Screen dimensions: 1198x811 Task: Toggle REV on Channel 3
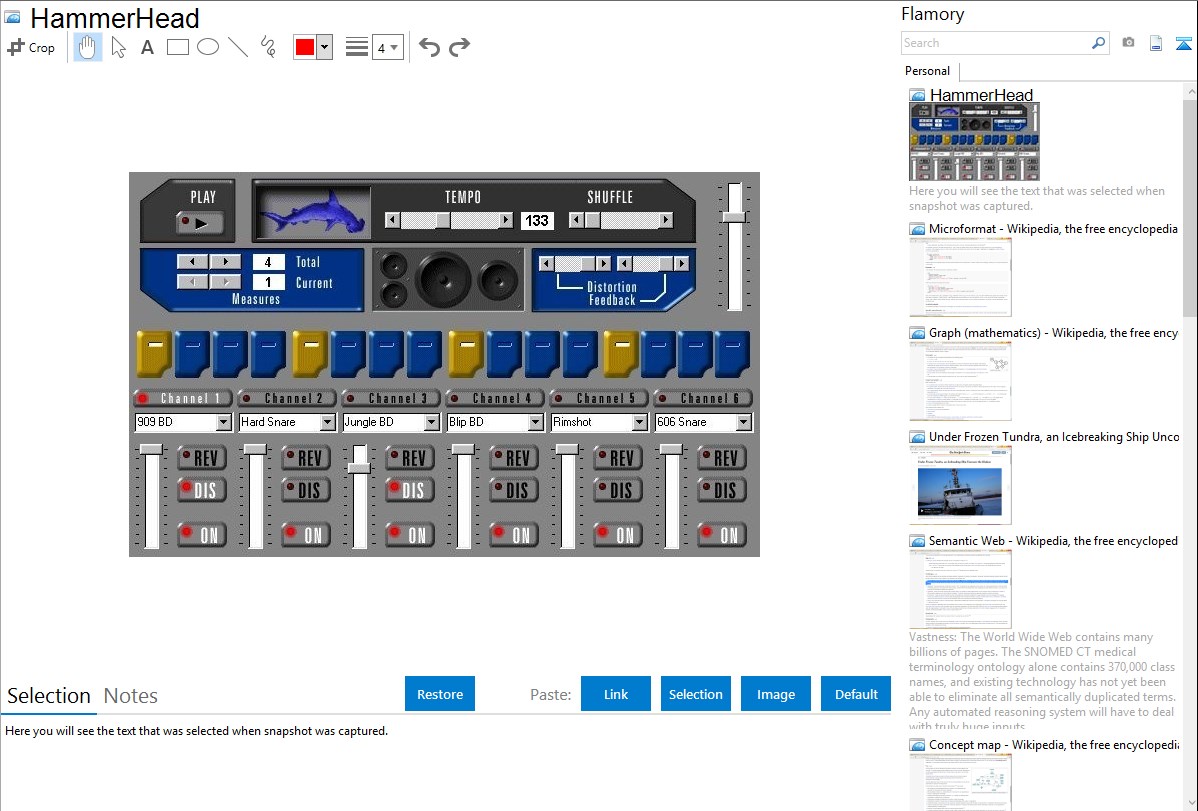[x=409, y=458]
